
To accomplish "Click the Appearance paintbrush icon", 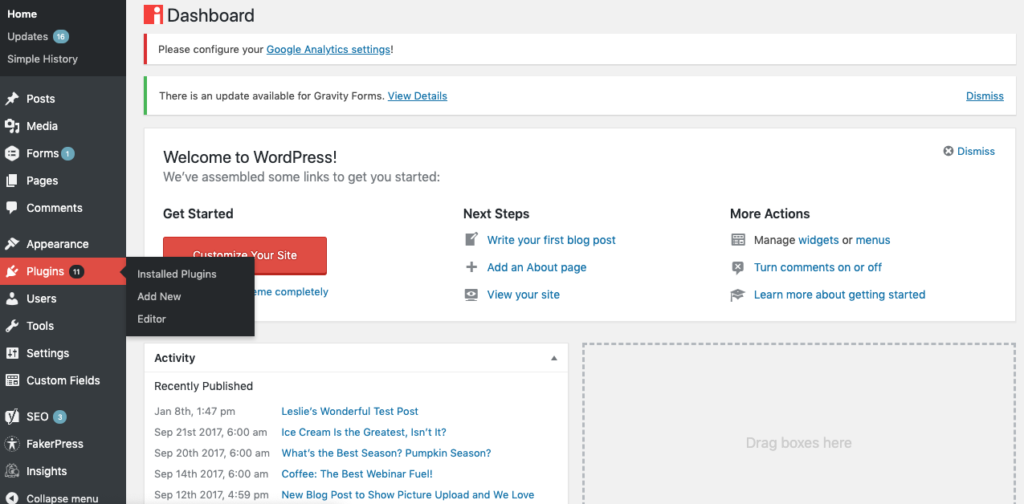I will click(x=12, y=244).
